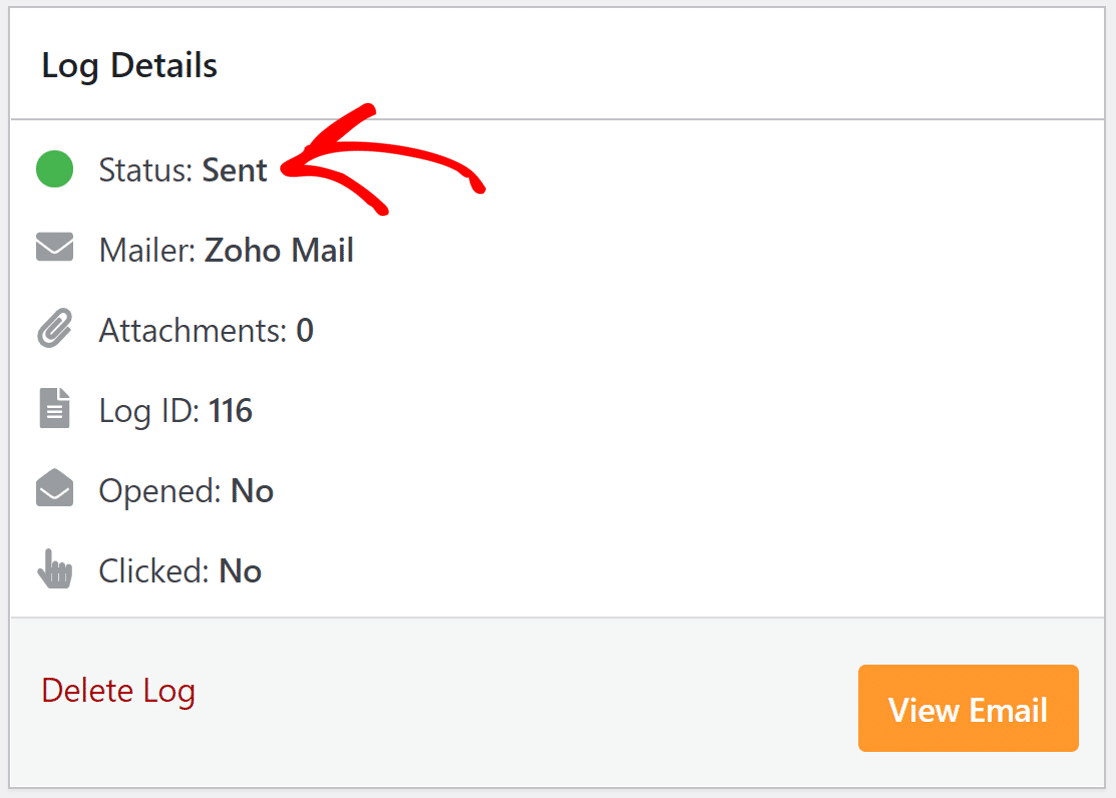Click the green Sent status indicator circle
1116x798 pixels.
click(x=54, y=169)
